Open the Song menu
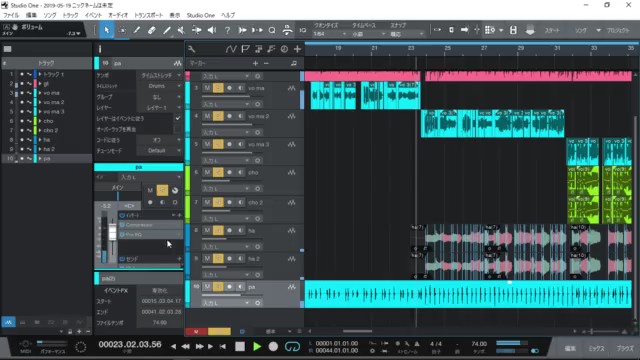The image size is (640, 360). [x=50, y=15]
